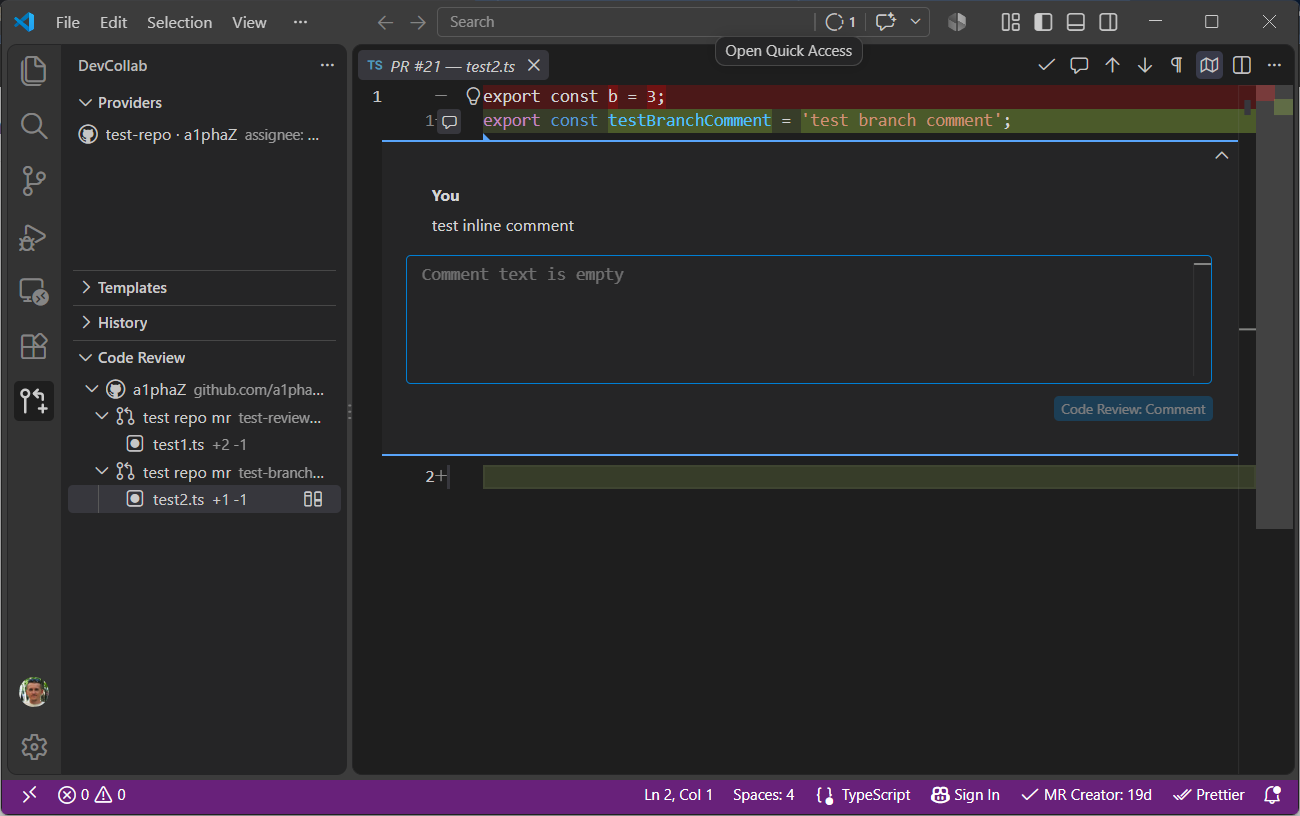This screenshot has width=1300, height=816.
Task: Open the Manage gear menu
Action: pos(34,747)
